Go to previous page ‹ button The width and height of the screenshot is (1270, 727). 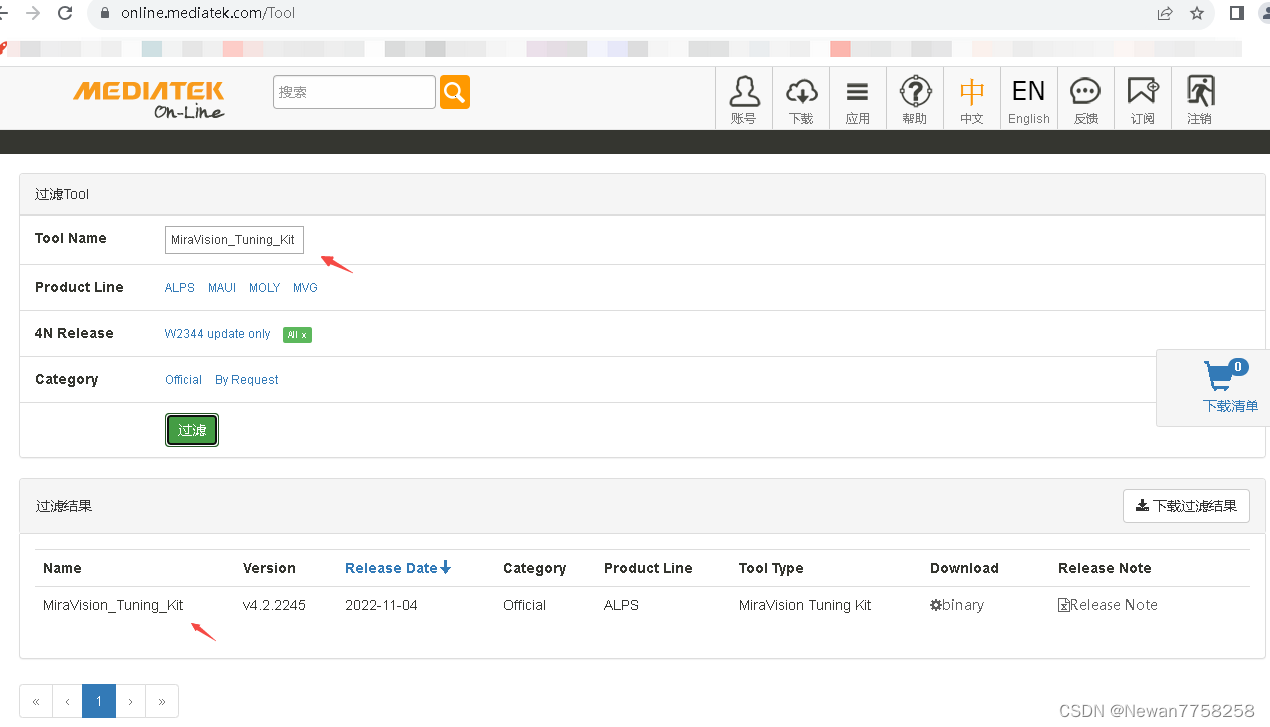[67, 701]
